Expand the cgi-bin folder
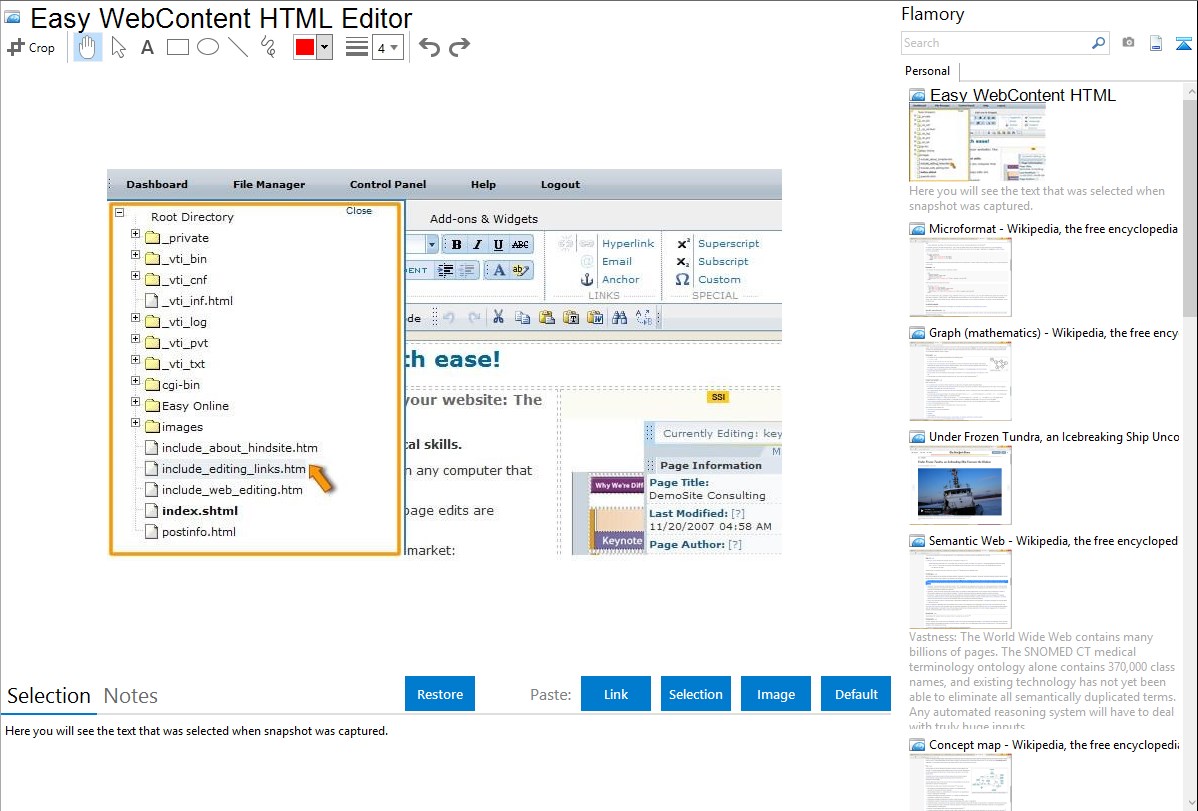Viewport: 1198px width, 811px height. coord(135,381)
